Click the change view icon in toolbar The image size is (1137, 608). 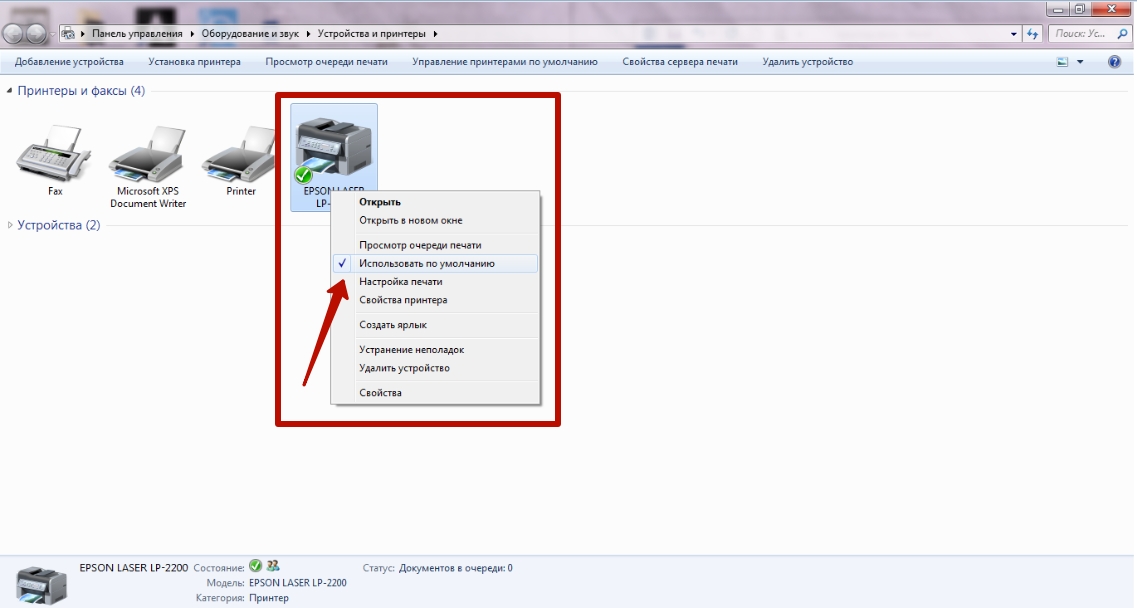click(1062, 62)
